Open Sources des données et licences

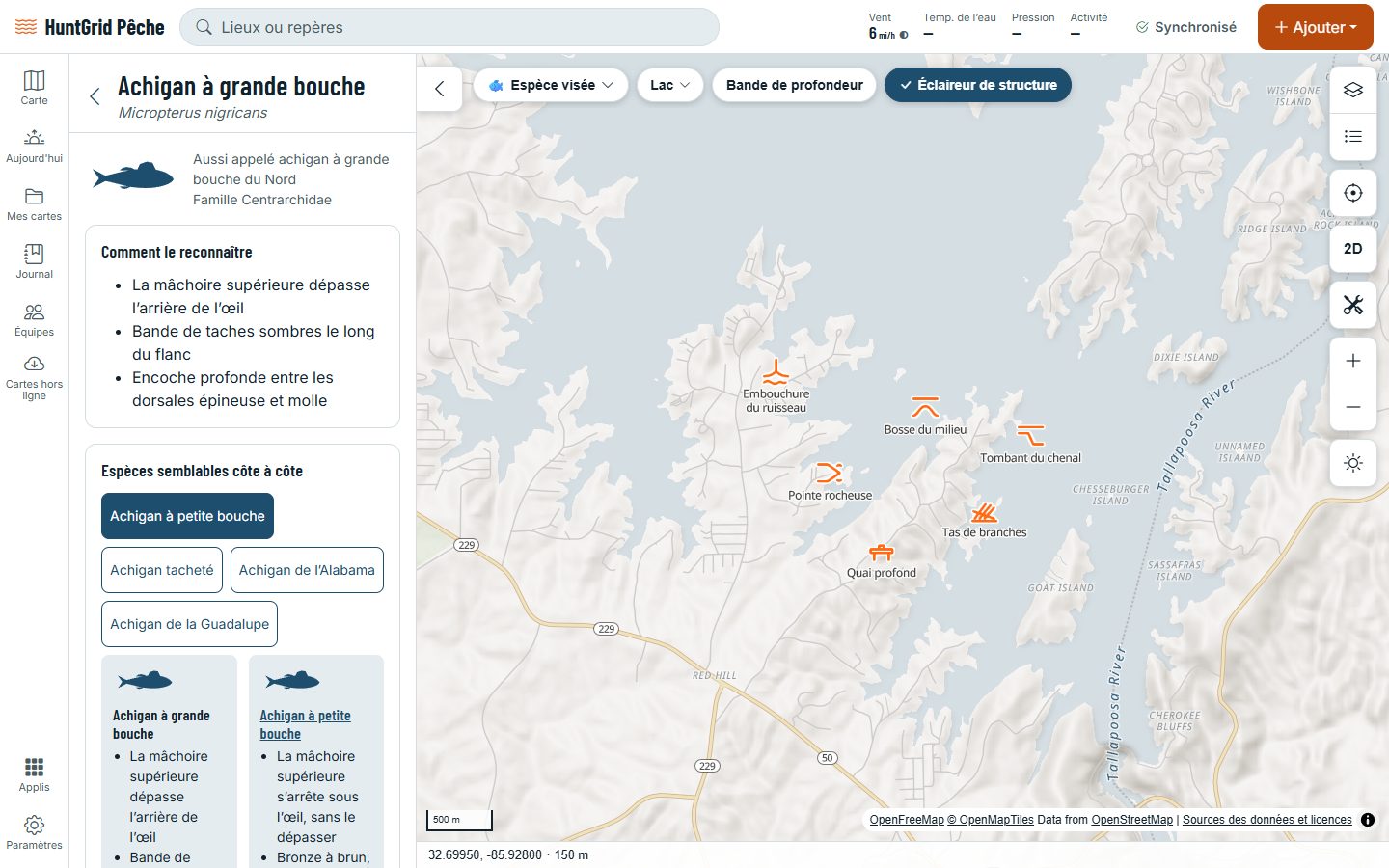tap(1267, 820)
